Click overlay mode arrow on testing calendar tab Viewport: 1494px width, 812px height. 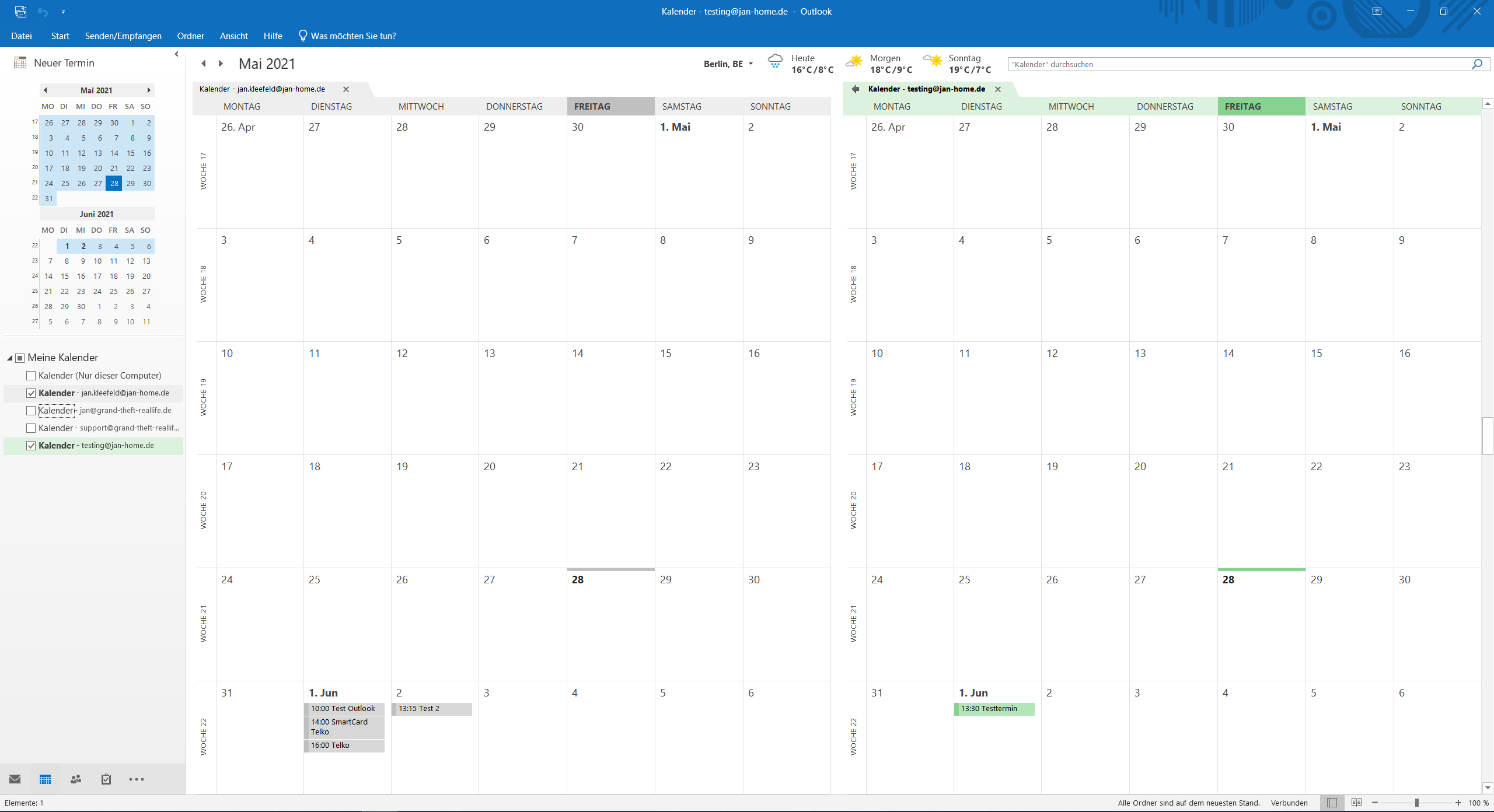tap(856, 89)
